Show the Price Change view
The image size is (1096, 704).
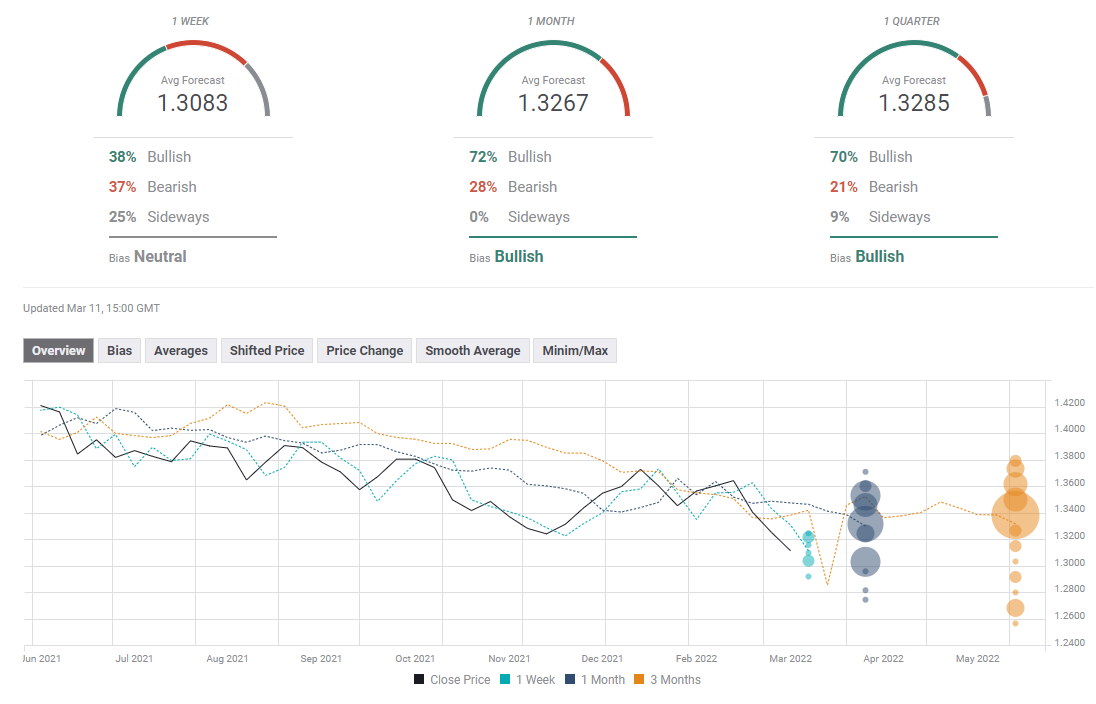364,350
